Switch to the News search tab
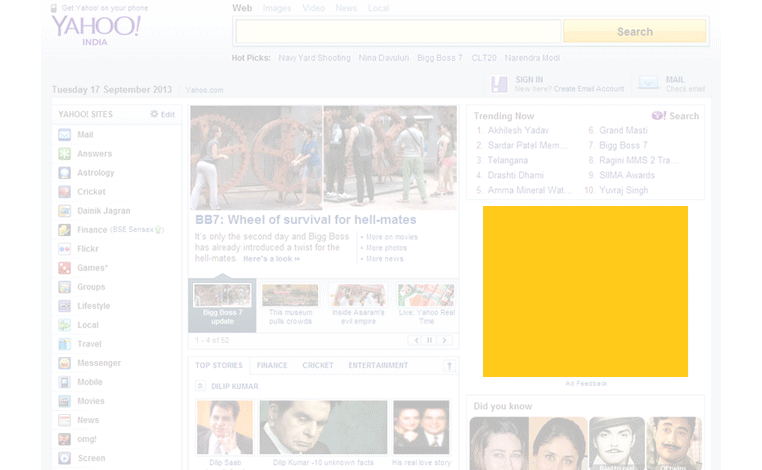Image resolution: width=762 pixels, height=470 pixels. pos(346,8)
